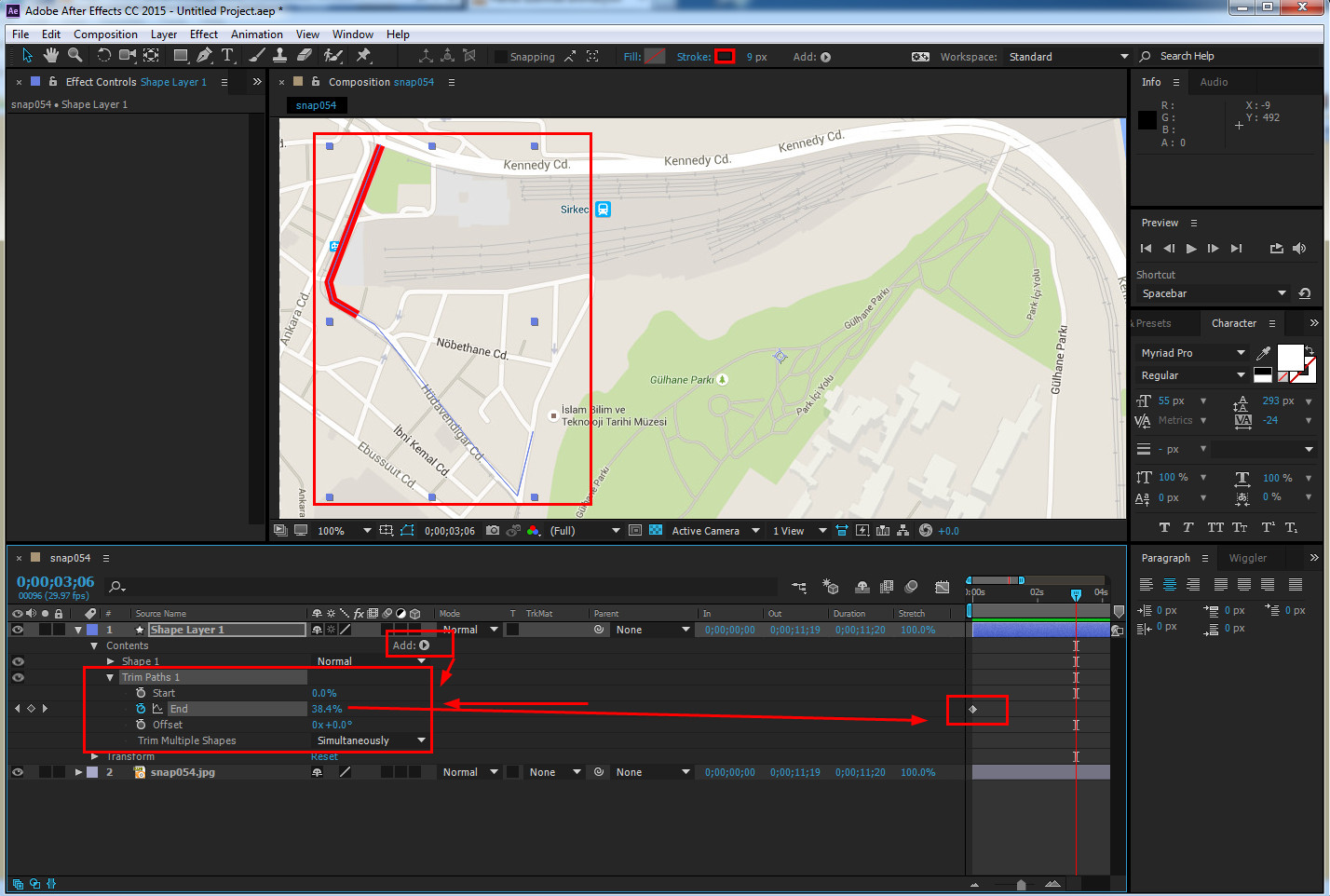Open Composition Flowchart icon
Screen dimensions: 1330x896
tap(903, 530)
